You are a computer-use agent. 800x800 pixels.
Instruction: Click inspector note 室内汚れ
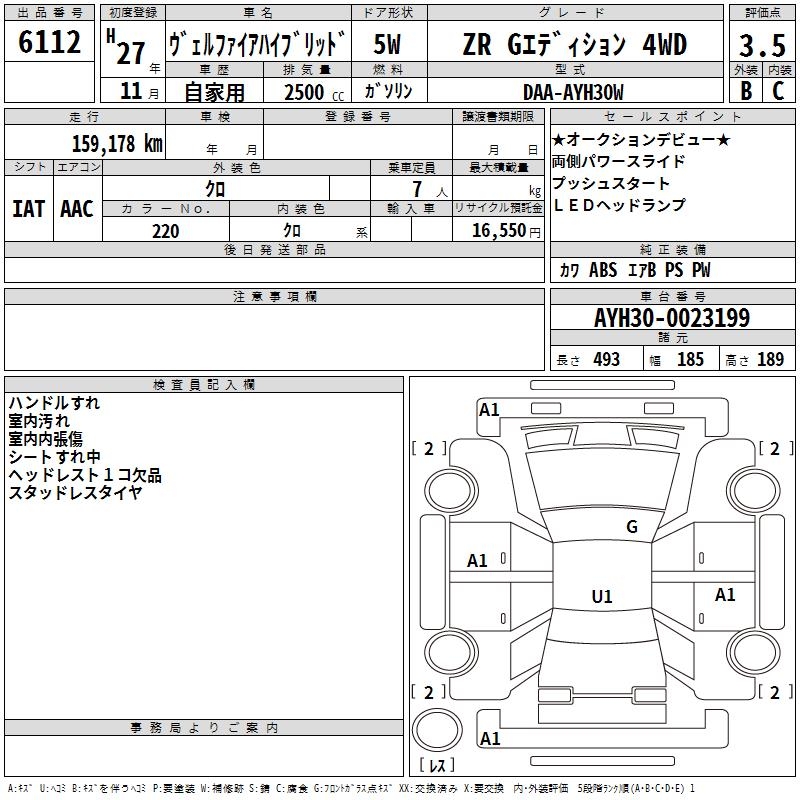[x=39, y=421]
